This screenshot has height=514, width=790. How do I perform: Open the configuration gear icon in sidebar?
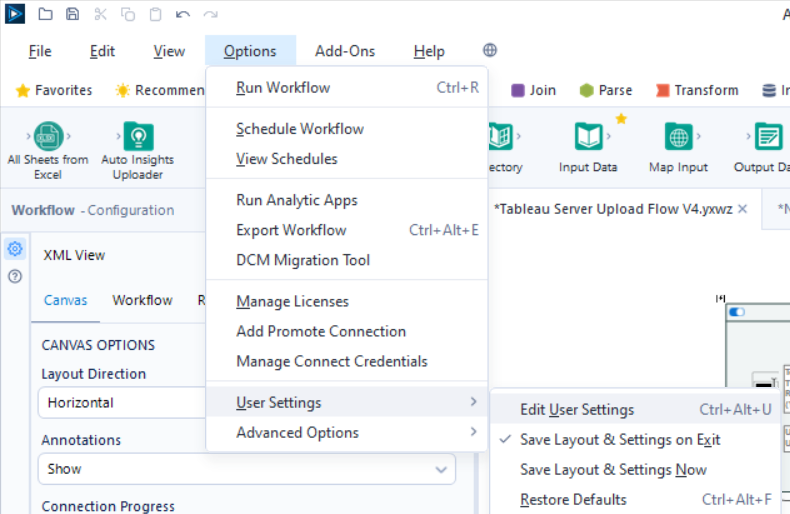pyautogui.click(x=15, y=248)
